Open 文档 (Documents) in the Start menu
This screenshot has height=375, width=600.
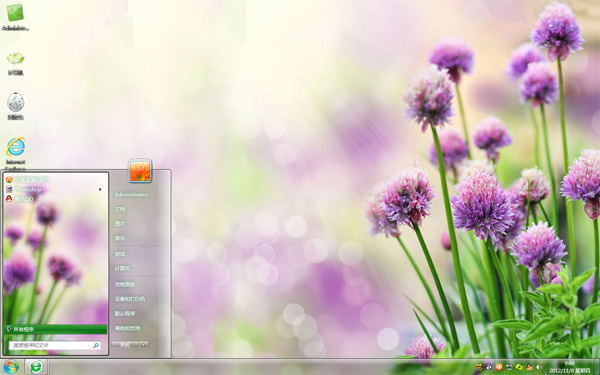(120, 209)
